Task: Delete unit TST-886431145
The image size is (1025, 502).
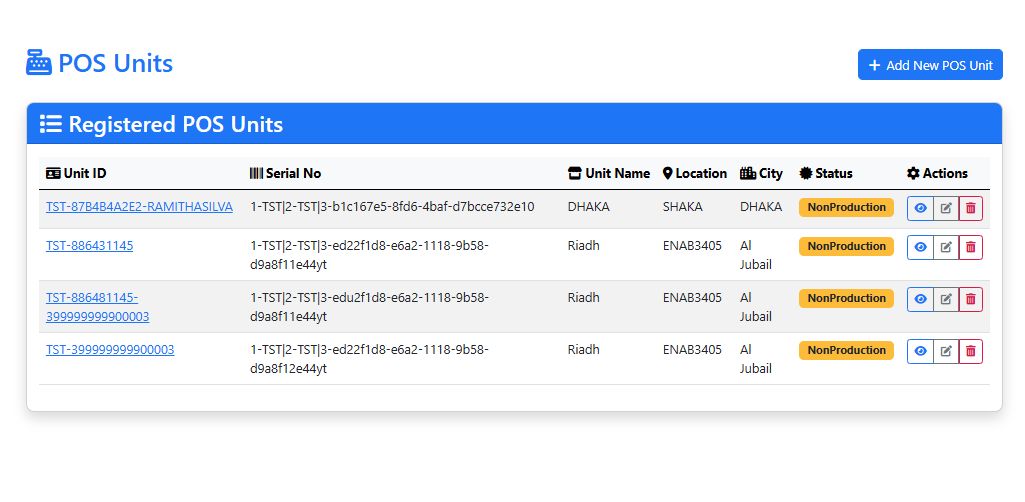Action: pos(971,247)
